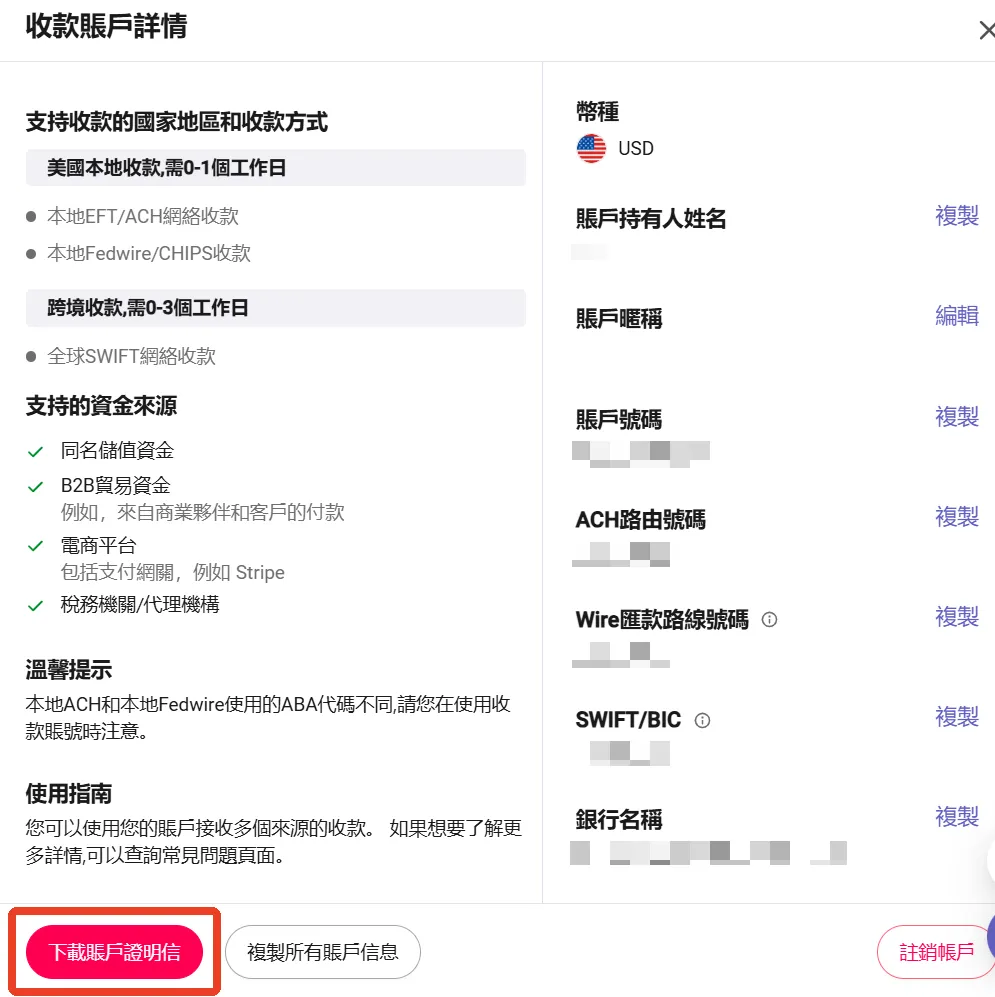The image size is (995, 997).
Task: Select the 美國本地收款 section header
Action: (276, 168)
